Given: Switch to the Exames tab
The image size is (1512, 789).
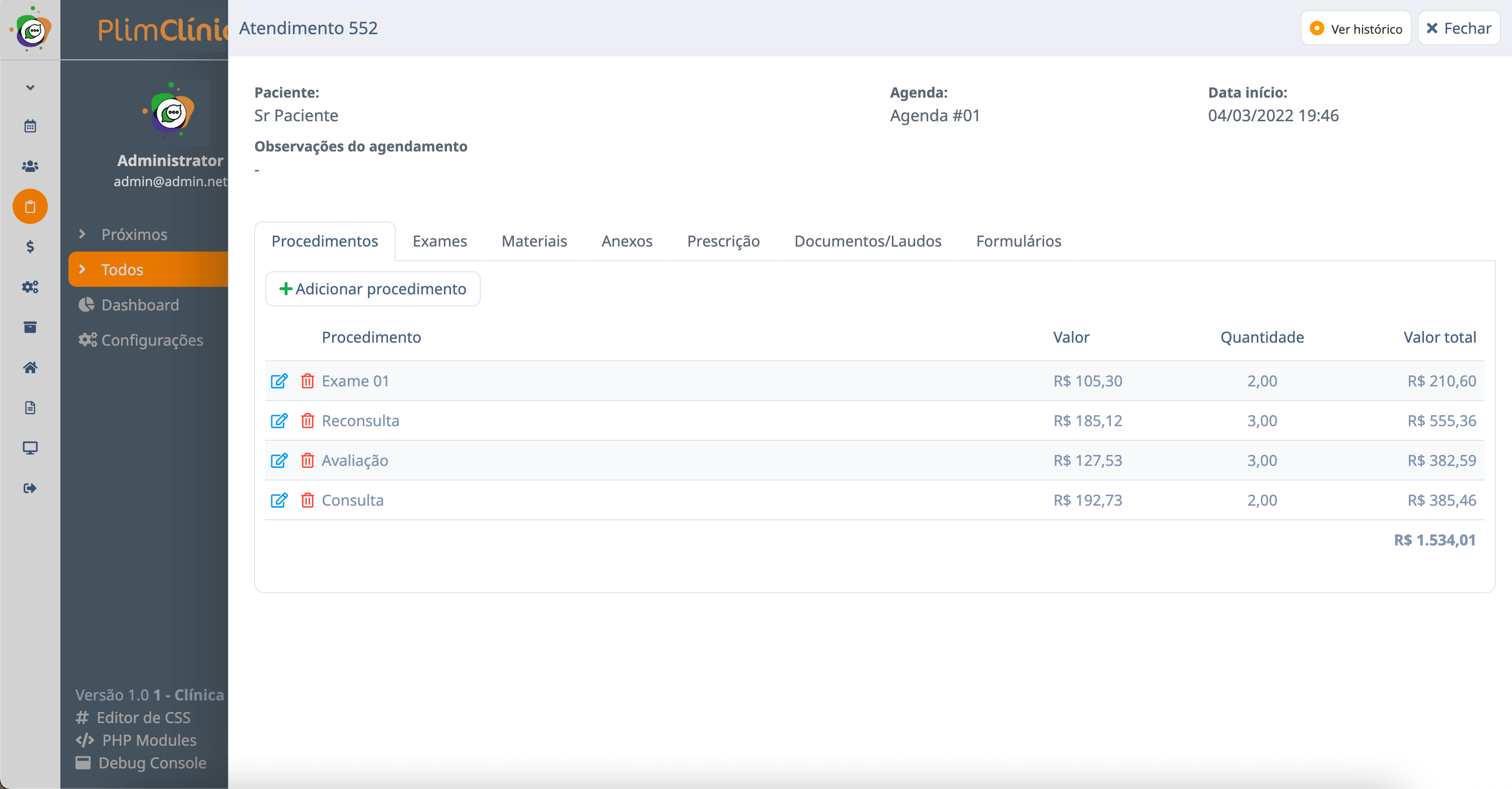Looking at the screenshot, I should pos(439,241).
